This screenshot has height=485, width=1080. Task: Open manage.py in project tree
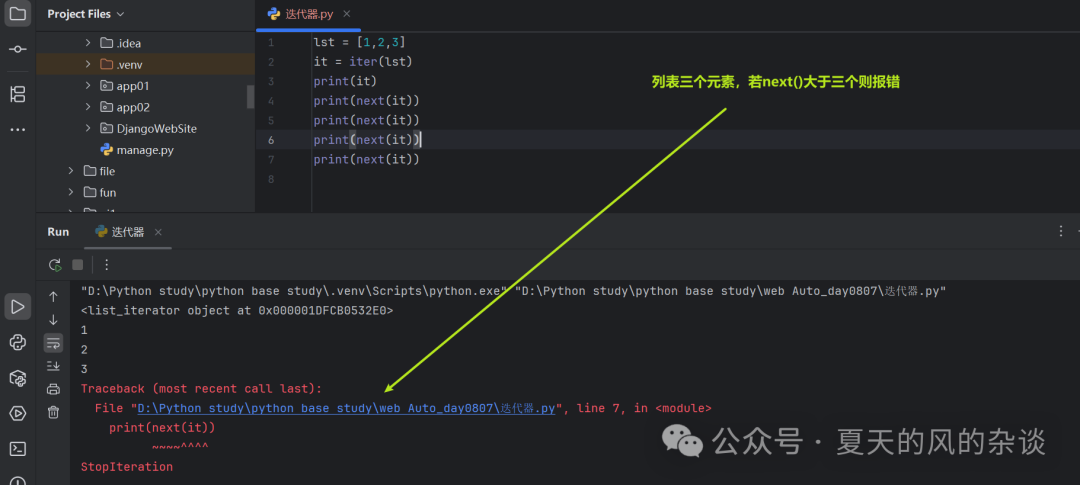point(145,149)
